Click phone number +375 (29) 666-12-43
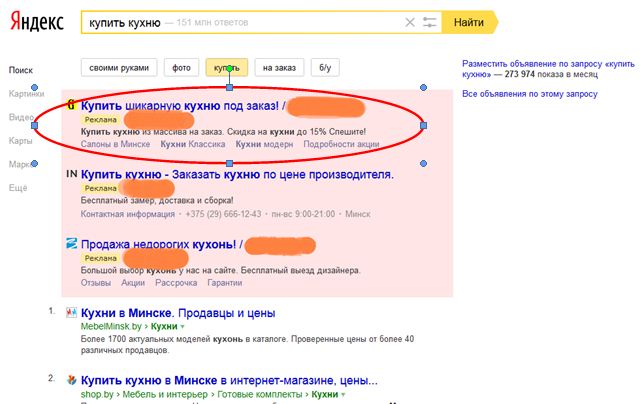This screenshot has width=641, height=404. [x=223, y=214]
